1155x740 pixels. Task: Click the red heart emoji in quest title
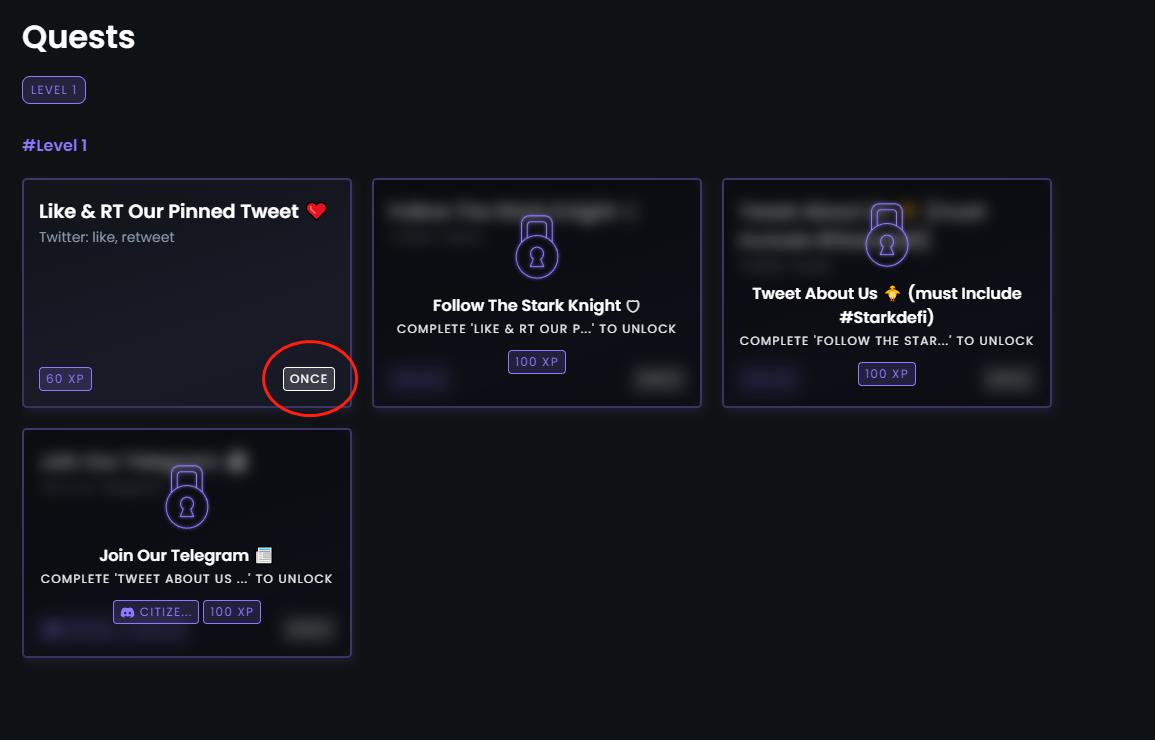pyautogui.click(x=317, y=211)
